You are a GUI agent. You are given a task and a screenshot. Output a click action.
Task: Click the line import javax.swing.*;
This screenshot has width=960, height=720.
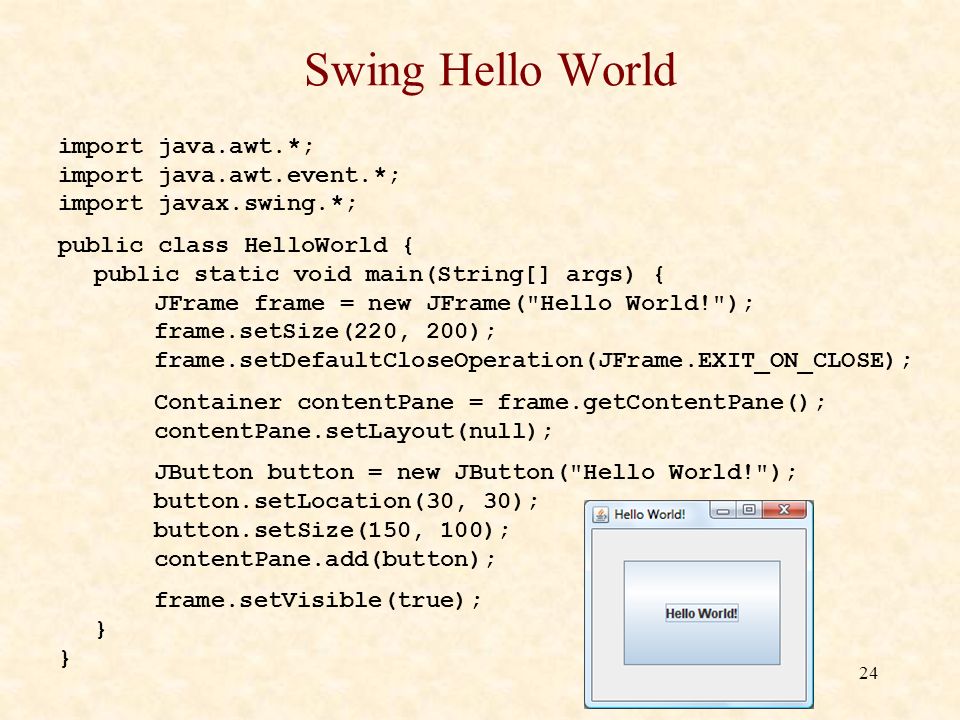208,204
